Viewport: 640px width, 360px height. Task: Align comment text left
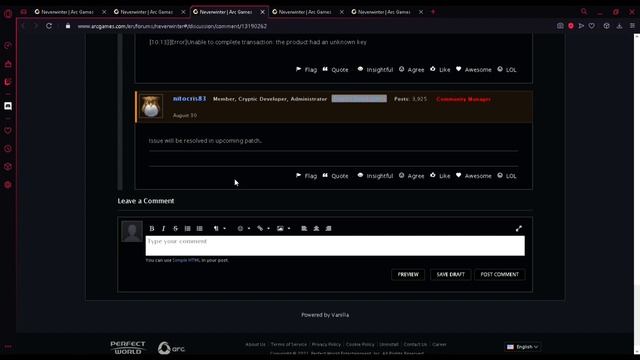tap(304, 229)
